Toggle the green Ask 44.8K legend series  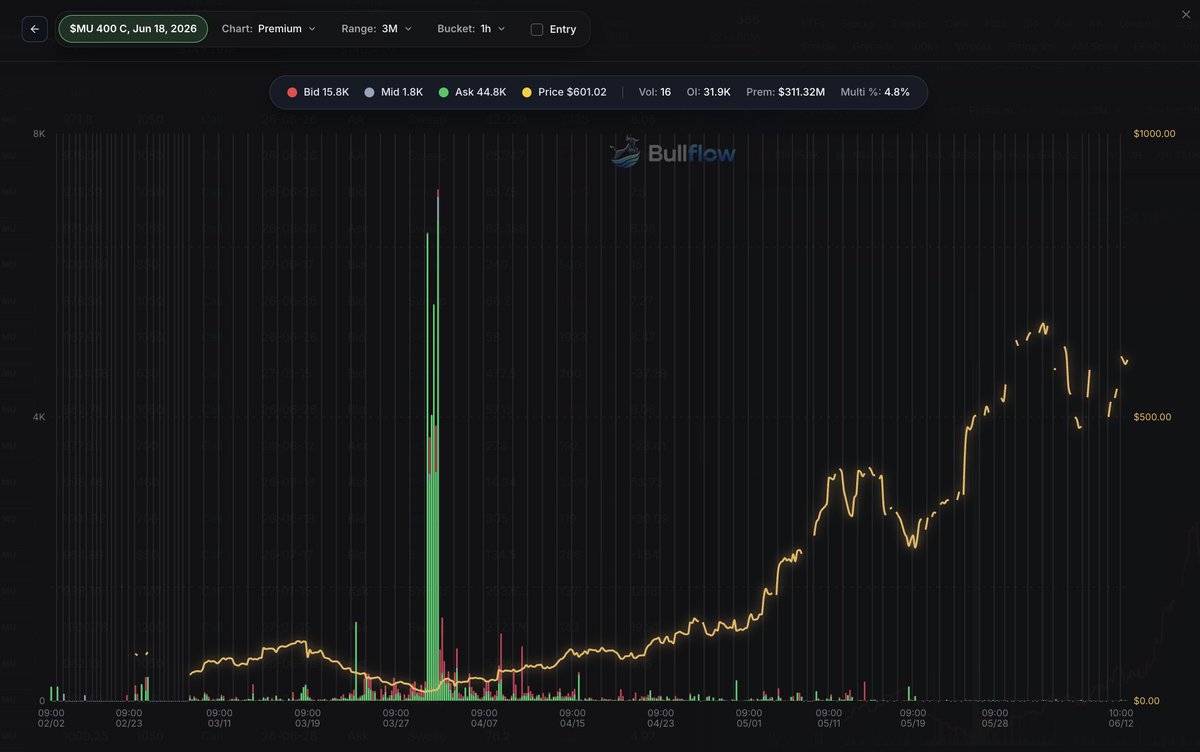pyautogui.click(x=472, y=92)
